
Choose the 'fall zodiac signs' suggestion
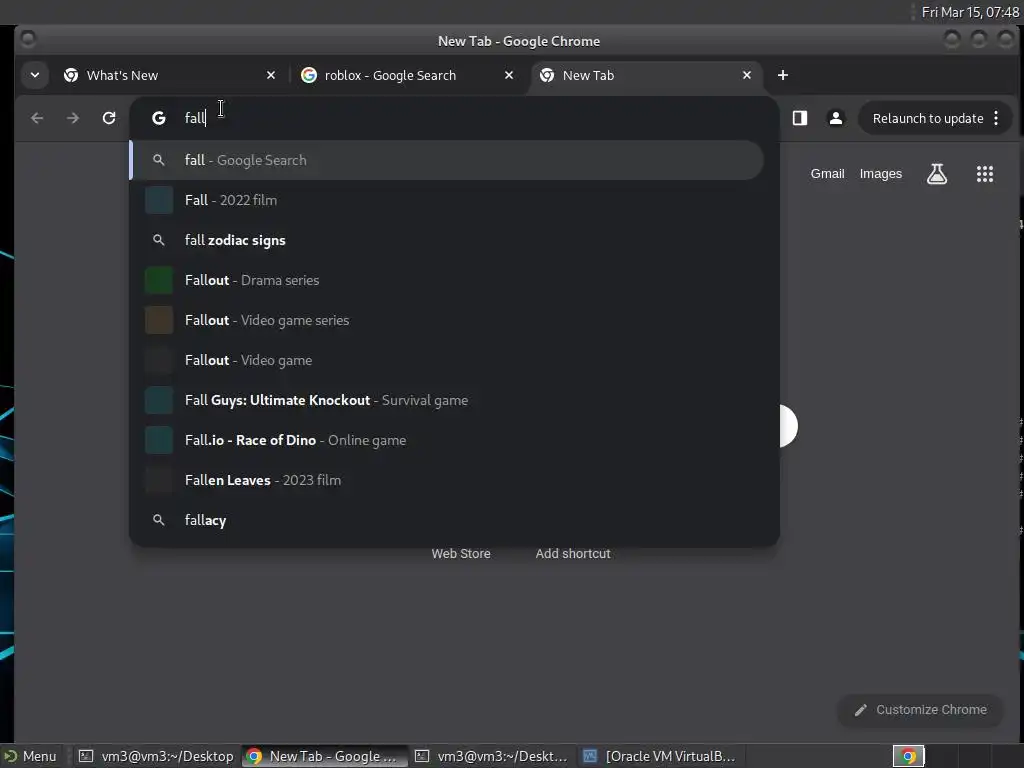tap(447, 240)
